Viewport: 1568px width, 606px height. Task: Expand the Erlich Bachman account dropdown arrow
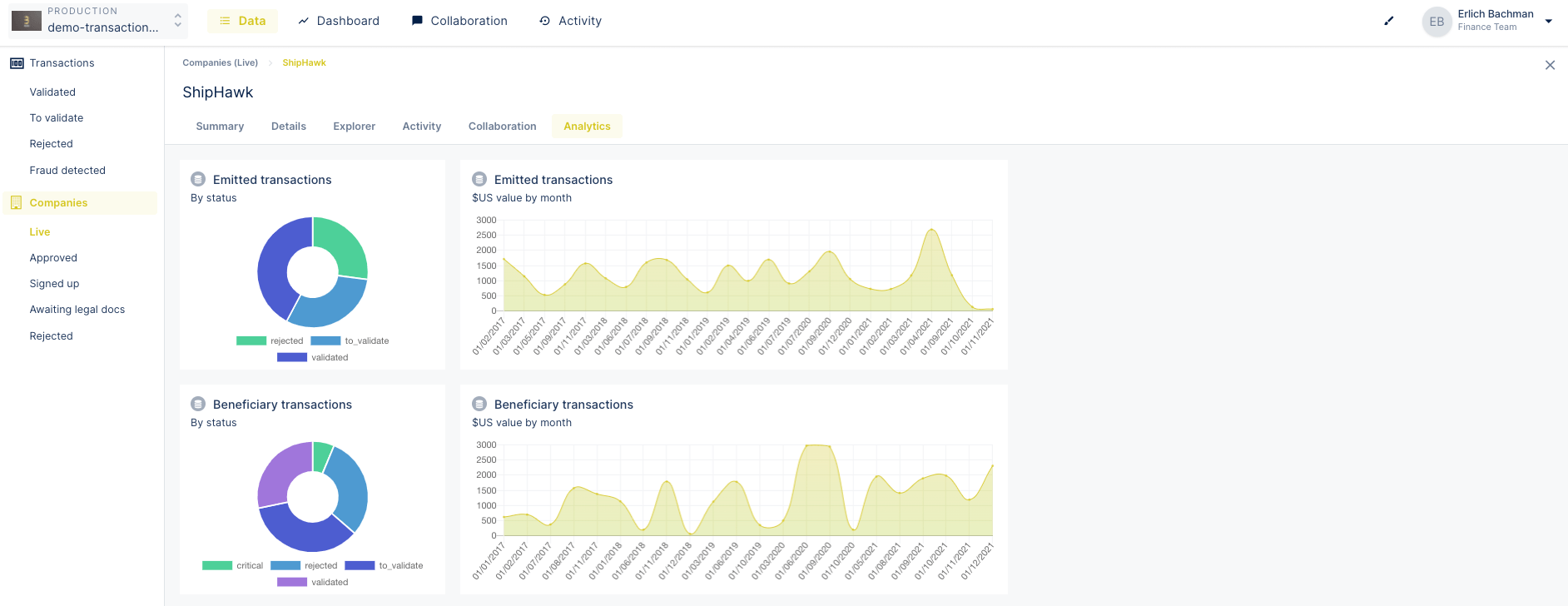pos(1548,22)
